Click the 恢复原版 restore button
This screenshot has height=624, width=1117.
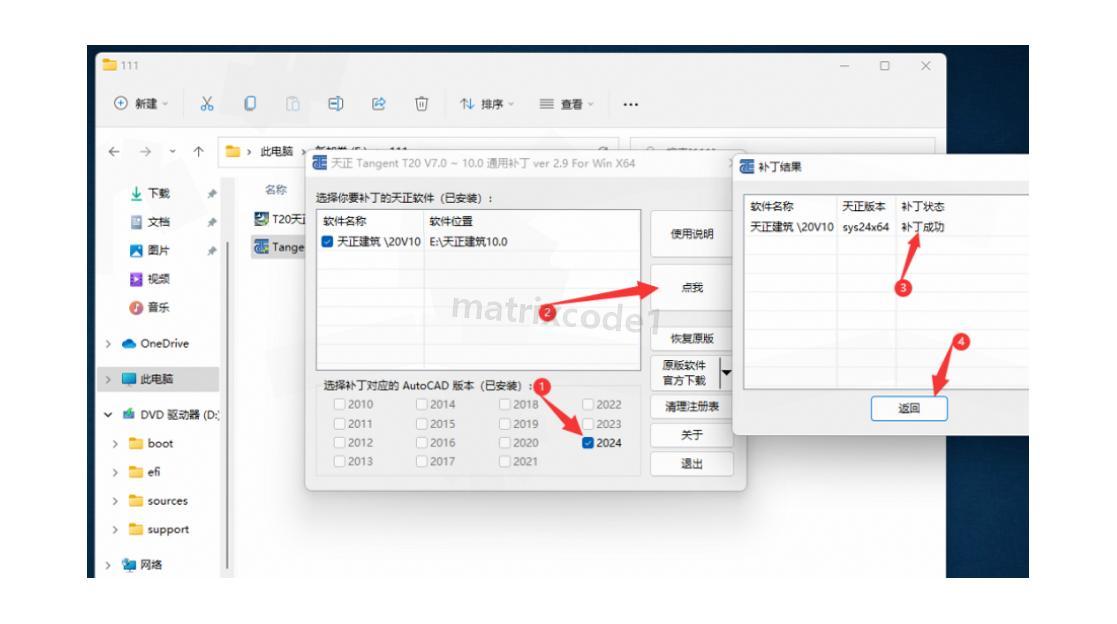692,338
